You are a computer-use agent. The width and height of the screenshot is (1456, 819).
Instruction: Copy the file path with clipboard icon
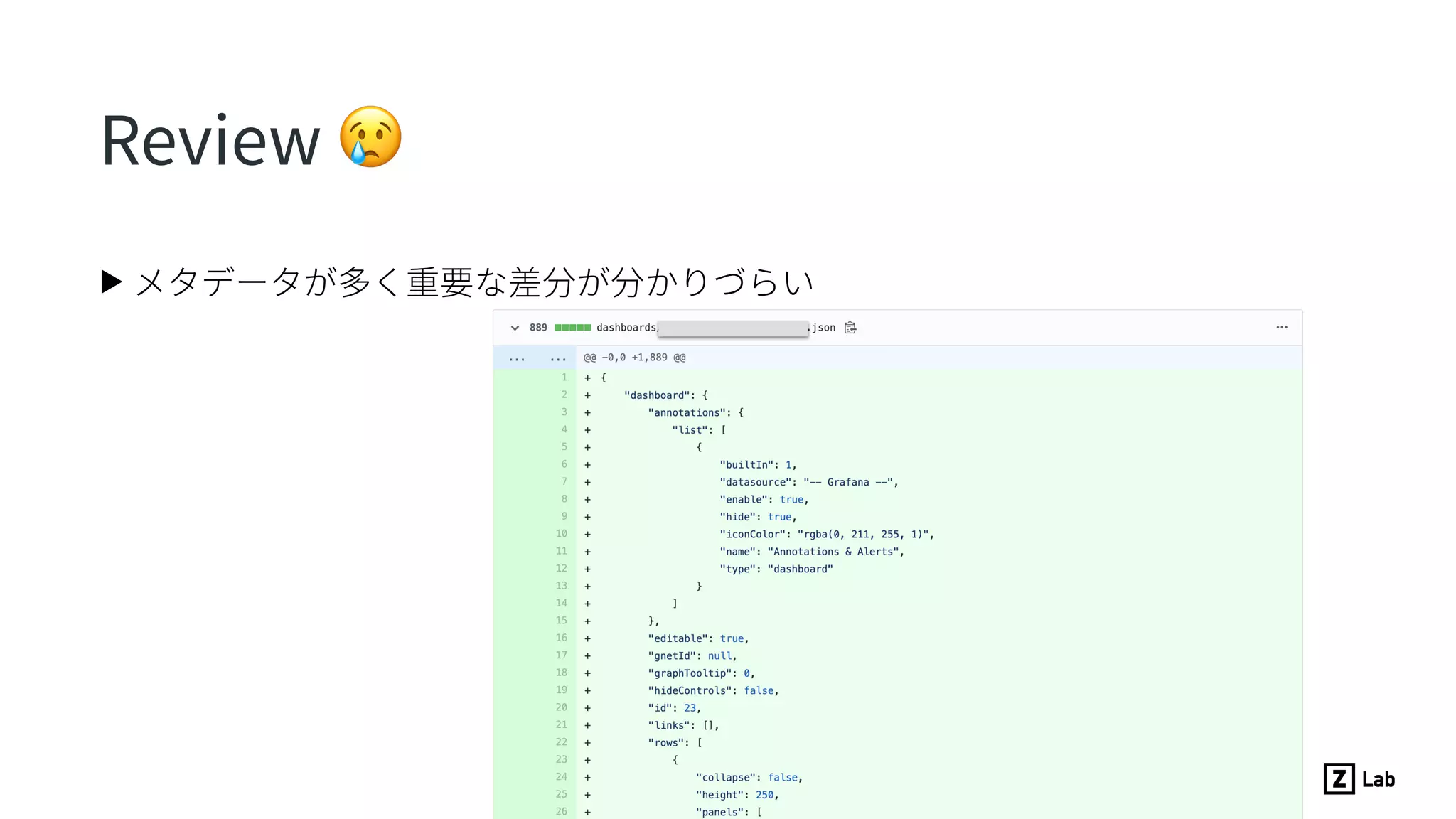tap(850, 328)
